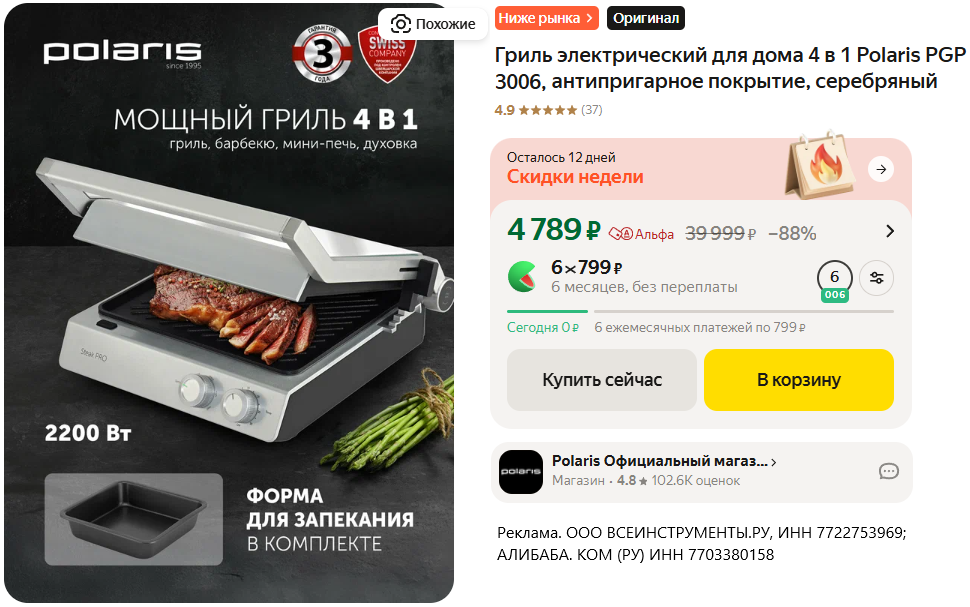The height and width of the screenshot is (607, 970).
Task: Add the grill to cart via В корзину
Action: pos(799,380)
